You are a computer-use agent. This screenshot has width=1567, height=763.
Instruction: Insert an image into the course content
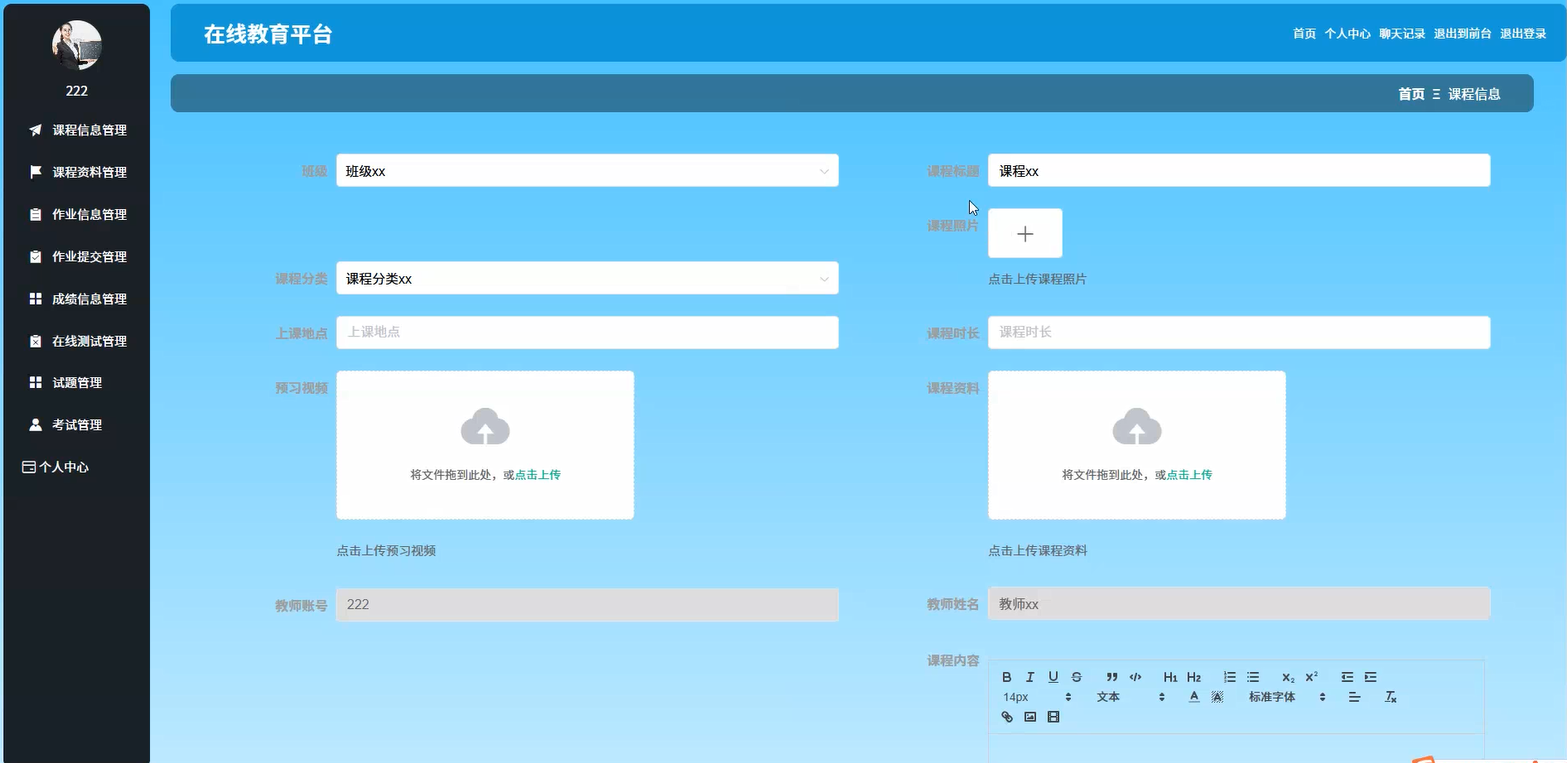tap(1030, 717)
